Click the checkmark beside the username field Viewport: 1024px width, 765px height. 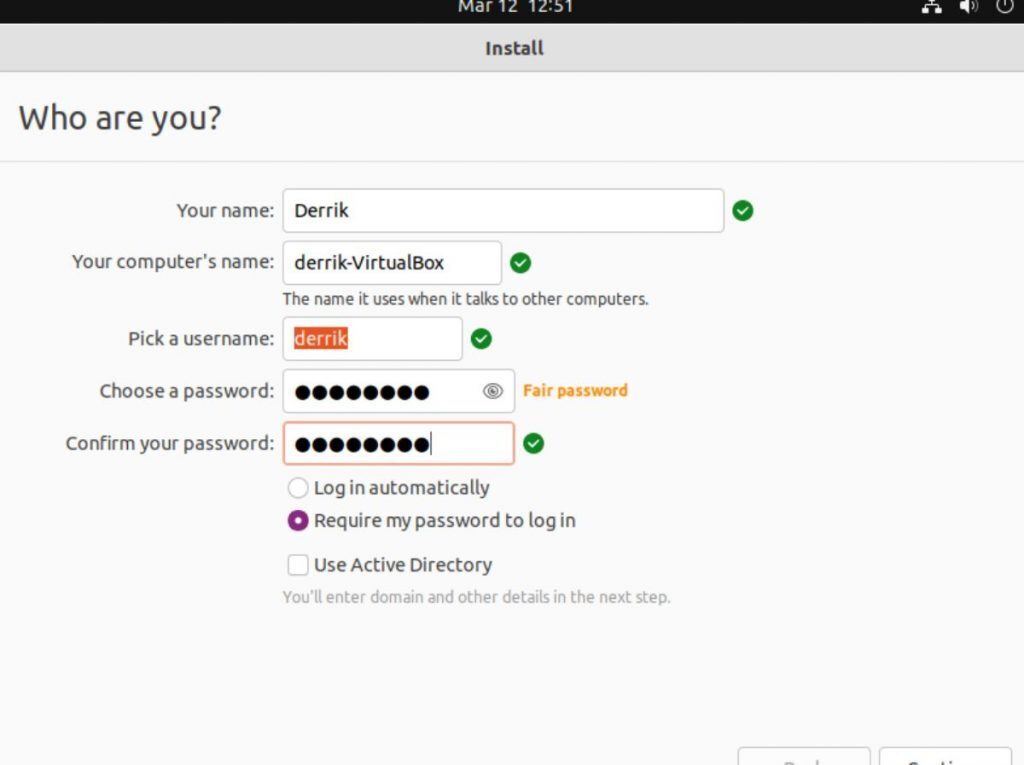[482, 339]
